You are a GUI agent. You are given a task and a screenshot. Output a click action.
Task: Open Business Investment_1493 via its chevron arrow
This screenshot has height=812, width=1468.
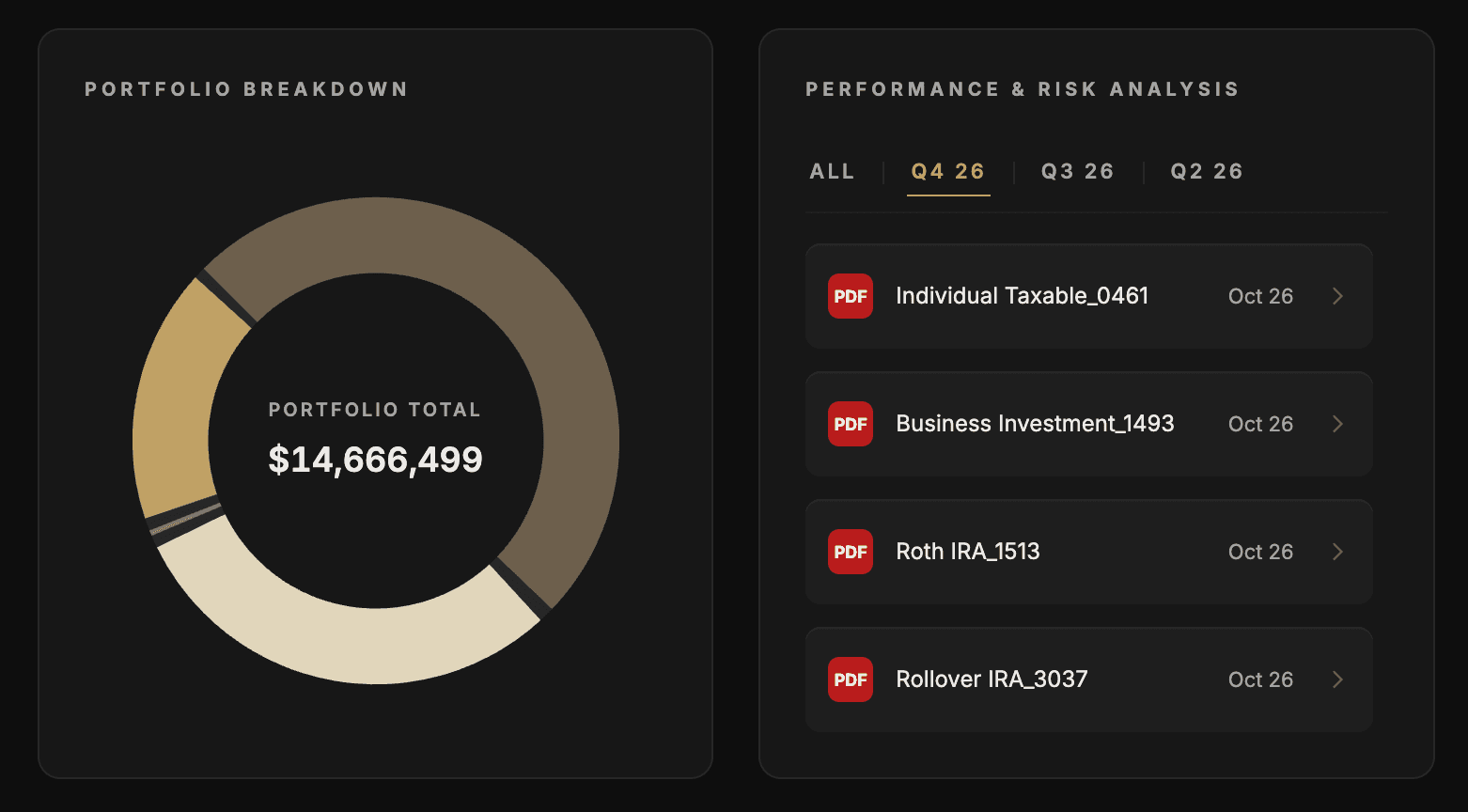(1337, 424)
